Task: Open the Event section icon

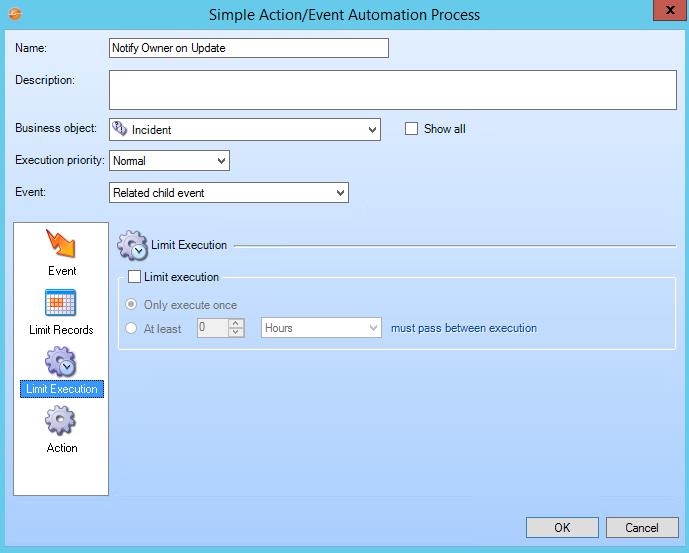Action: [x=61, y=243]
